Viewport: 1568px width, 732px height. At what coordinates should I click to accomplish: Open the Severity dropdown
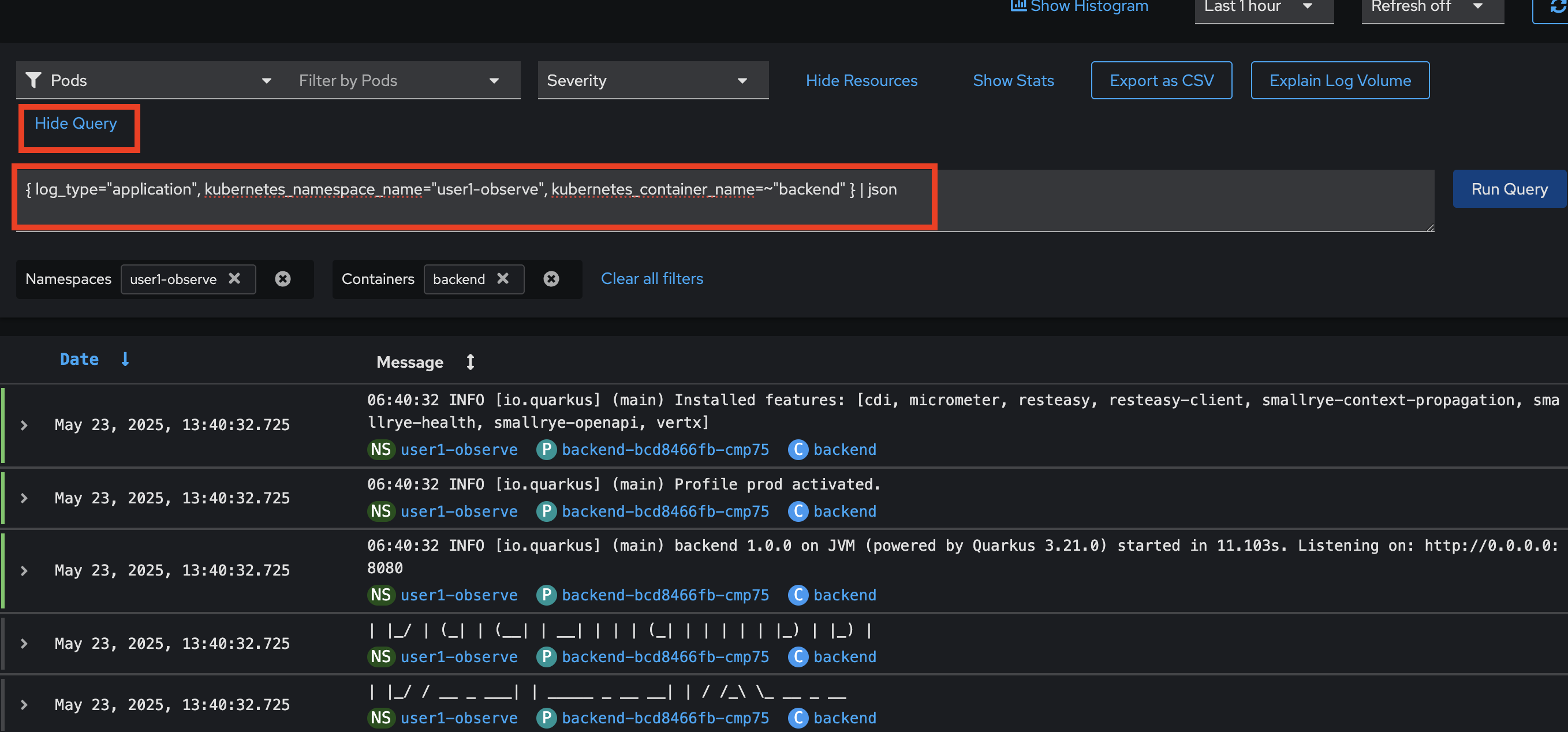coord(652,80)
